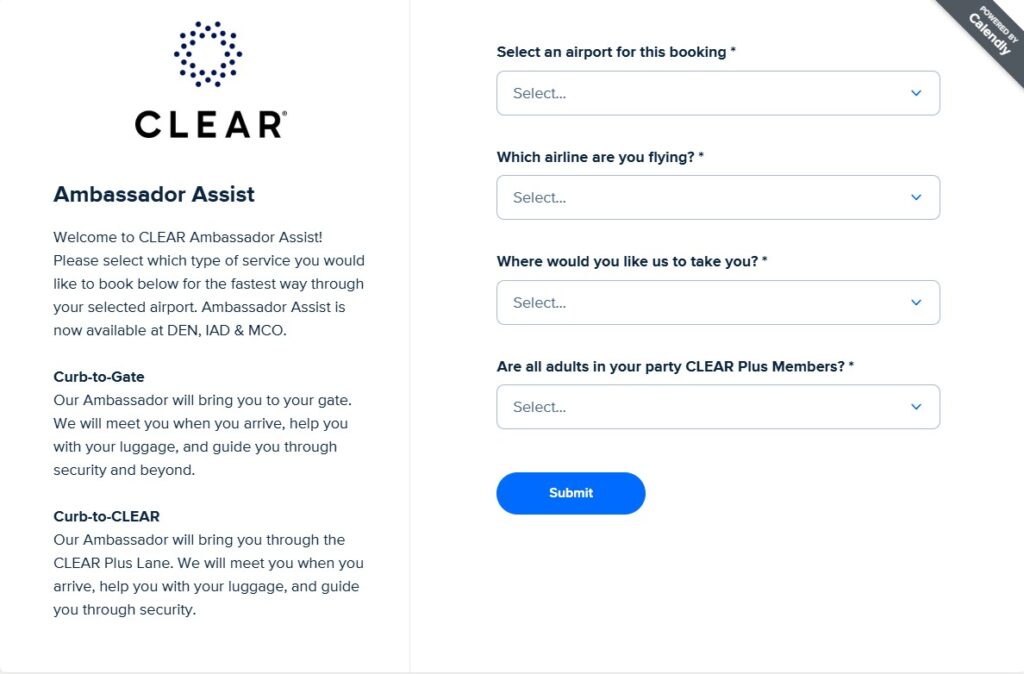Click the chevron on the airline dropdown
The image size is (1024, 674).
coord(915,197)
